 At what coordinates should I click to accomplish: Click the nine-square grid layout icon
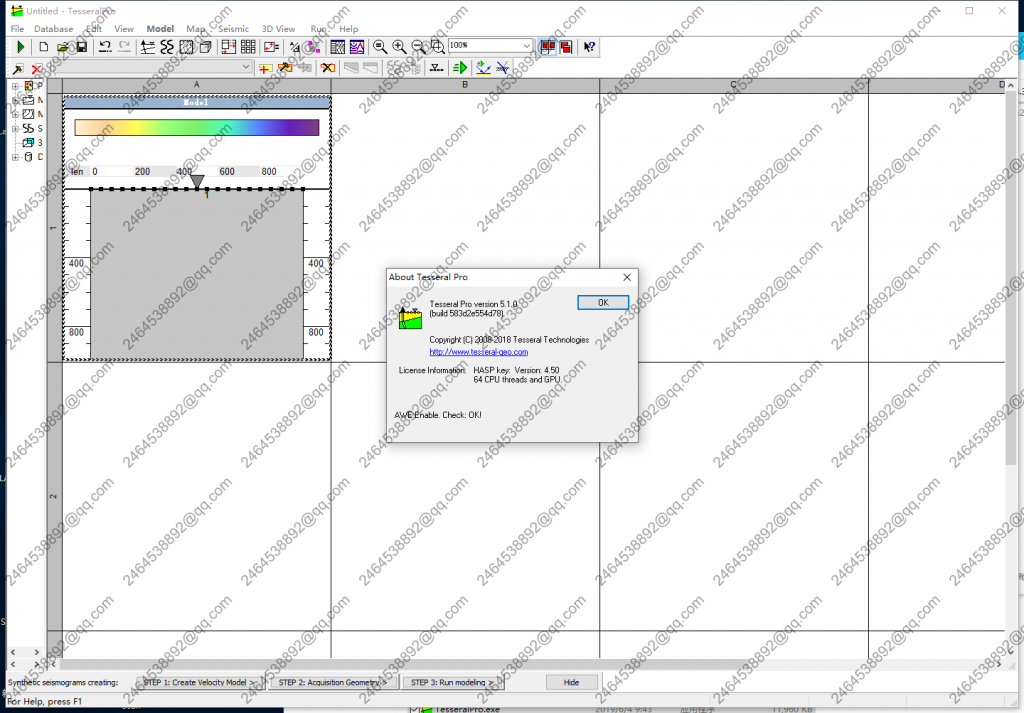(248, 47)
